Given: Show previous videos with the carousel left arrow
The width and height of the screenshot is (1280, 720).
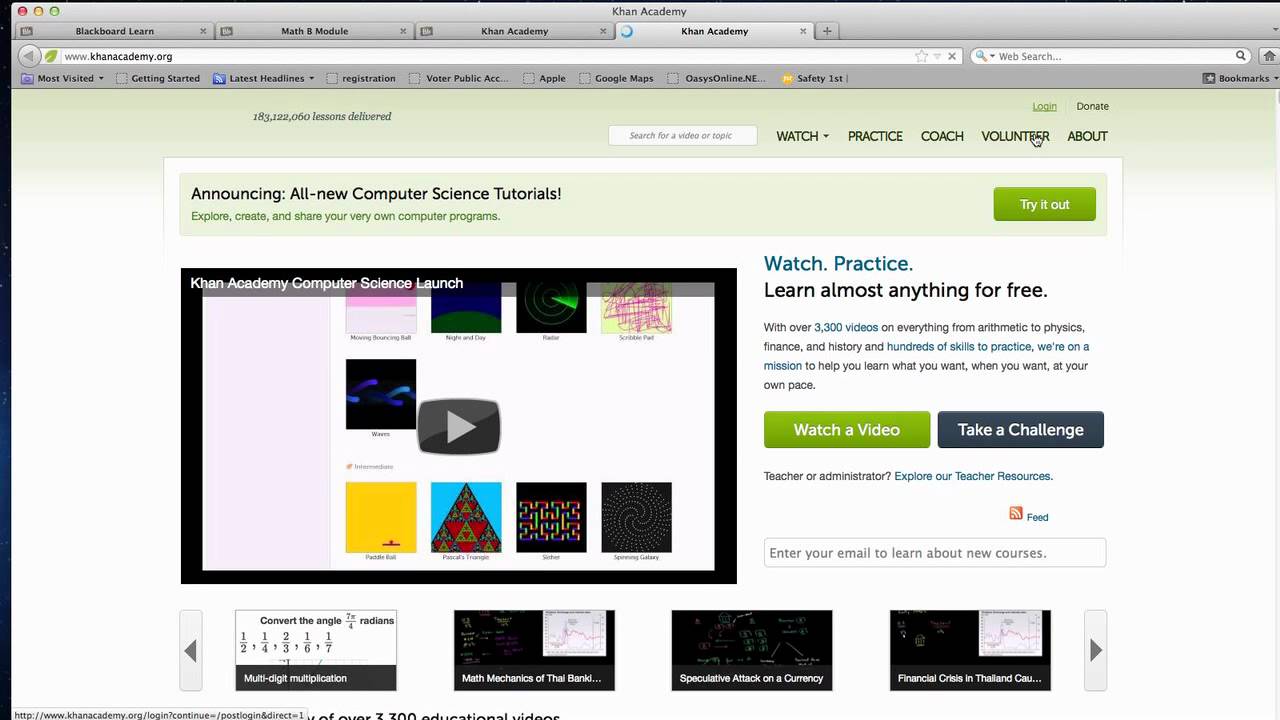Looking at the screenshot, I should 190,650.
